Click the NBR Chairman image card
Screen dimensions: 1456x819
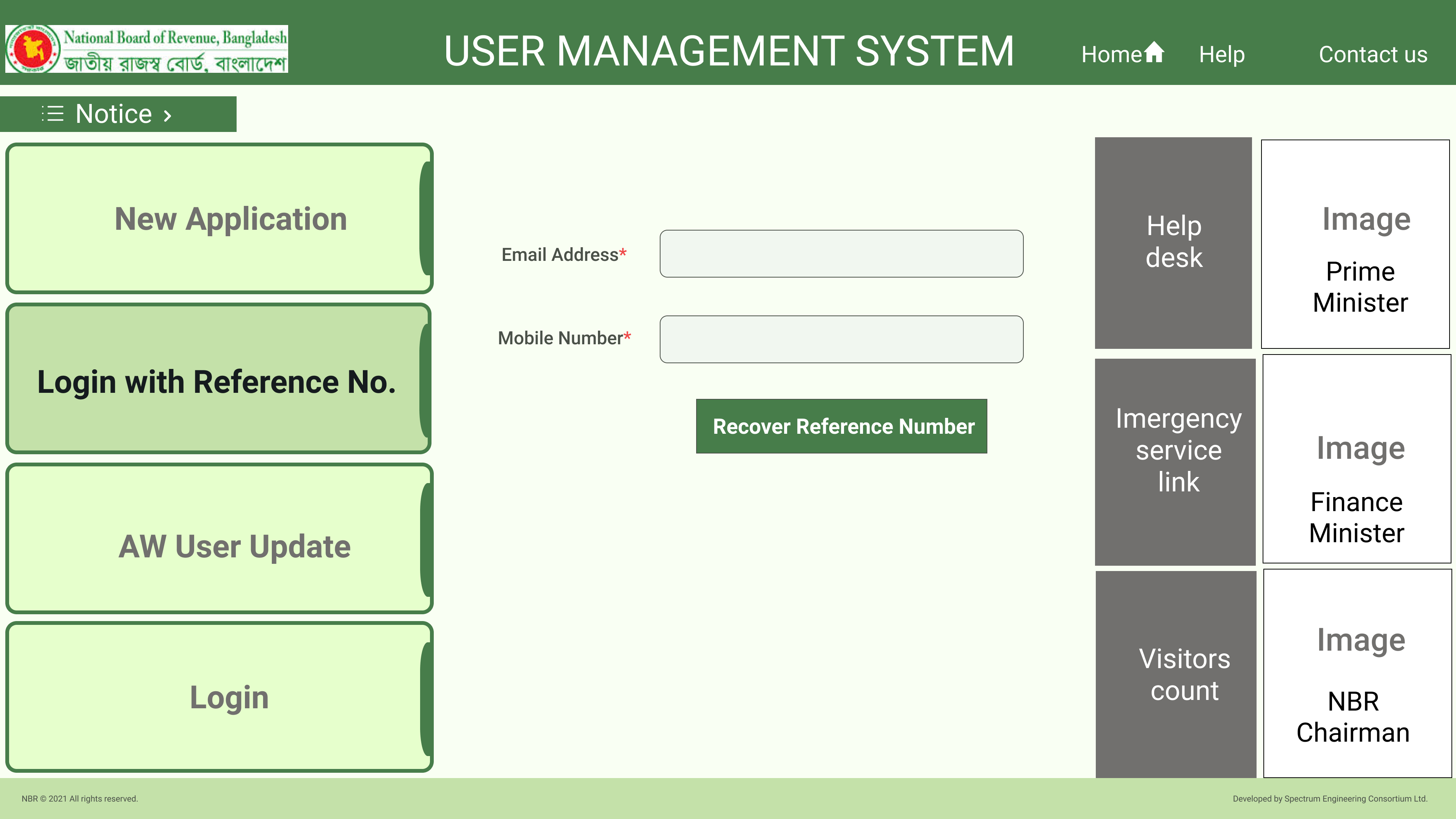click(x=1358, y=673)
